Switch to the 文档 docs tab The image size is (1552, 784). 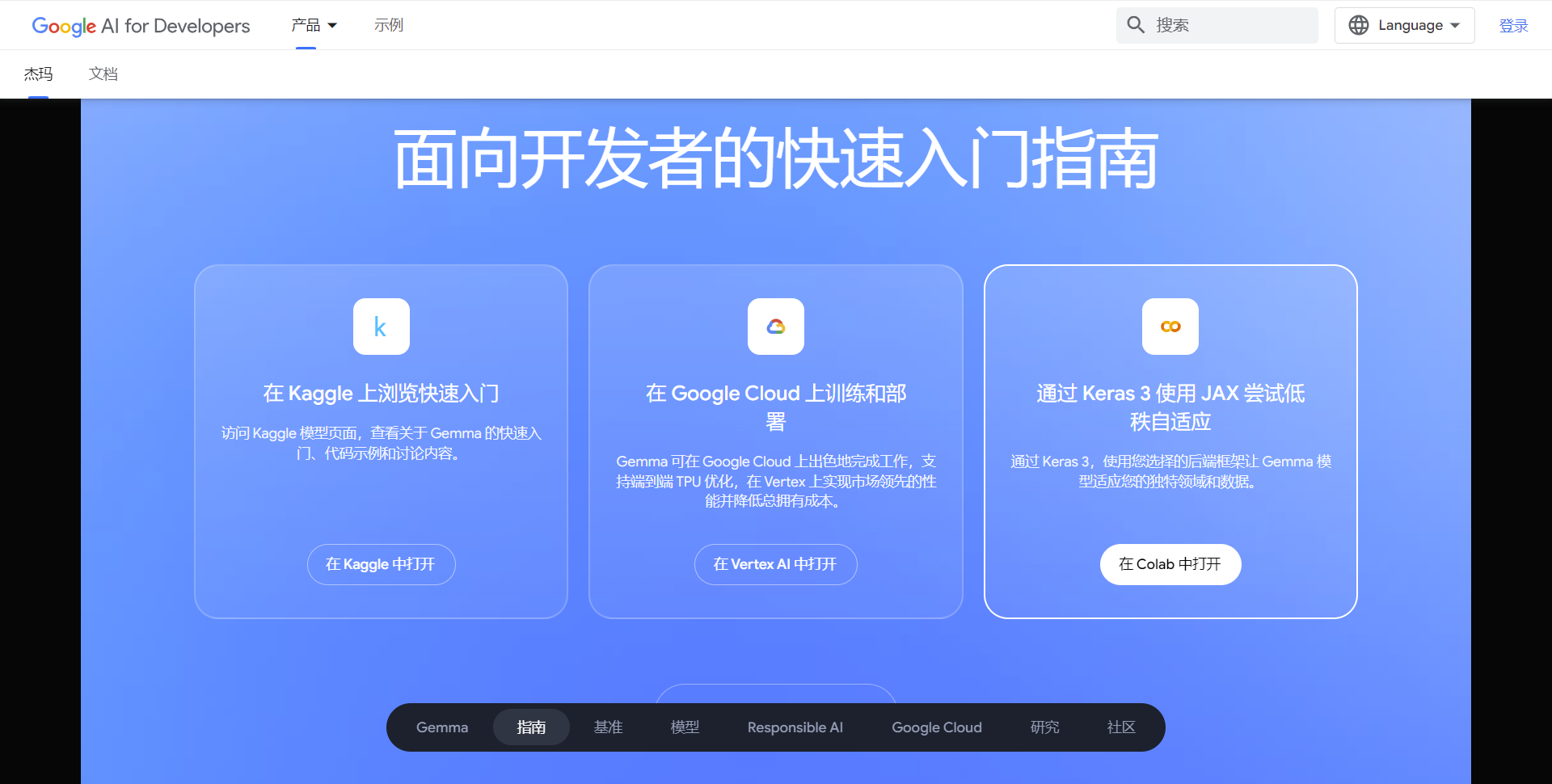[x=103, y=74]
